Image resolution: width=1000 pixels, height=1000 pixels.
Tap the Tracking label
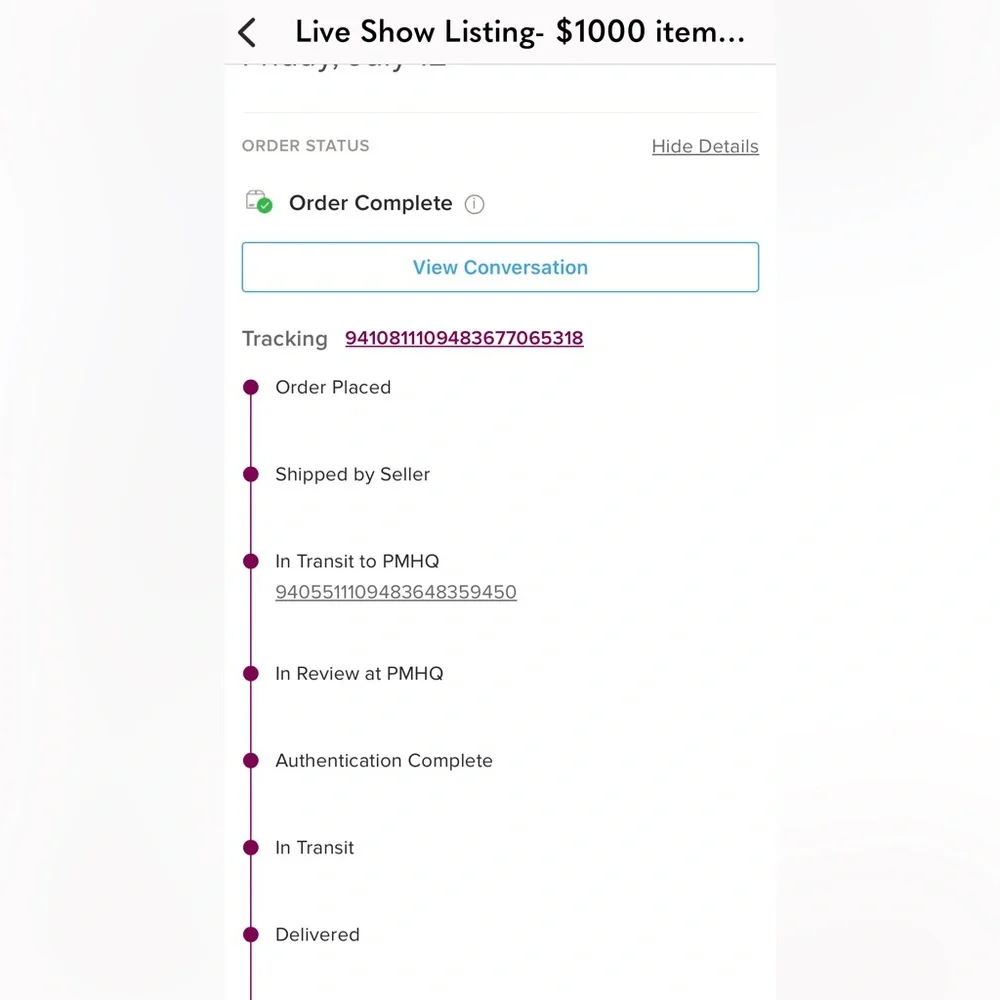[285, 339]
